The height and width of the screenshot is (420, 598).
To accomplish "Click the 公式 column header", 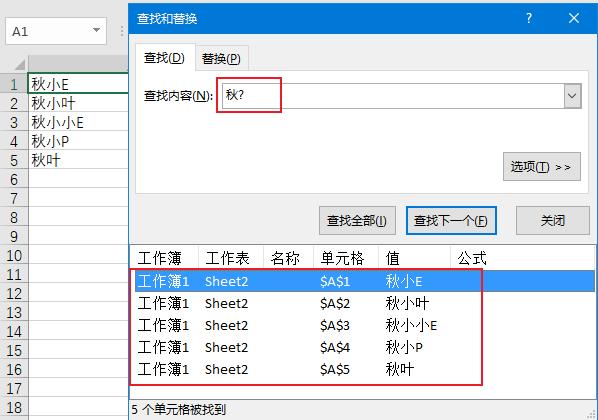I will 522,258.
